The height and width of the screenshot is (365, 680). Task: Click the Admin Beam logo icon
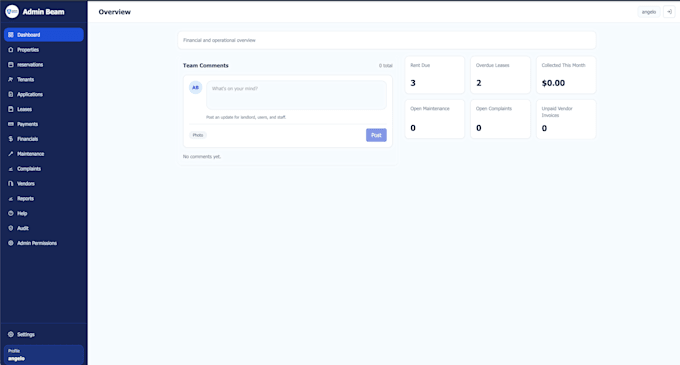coord(12,12)
